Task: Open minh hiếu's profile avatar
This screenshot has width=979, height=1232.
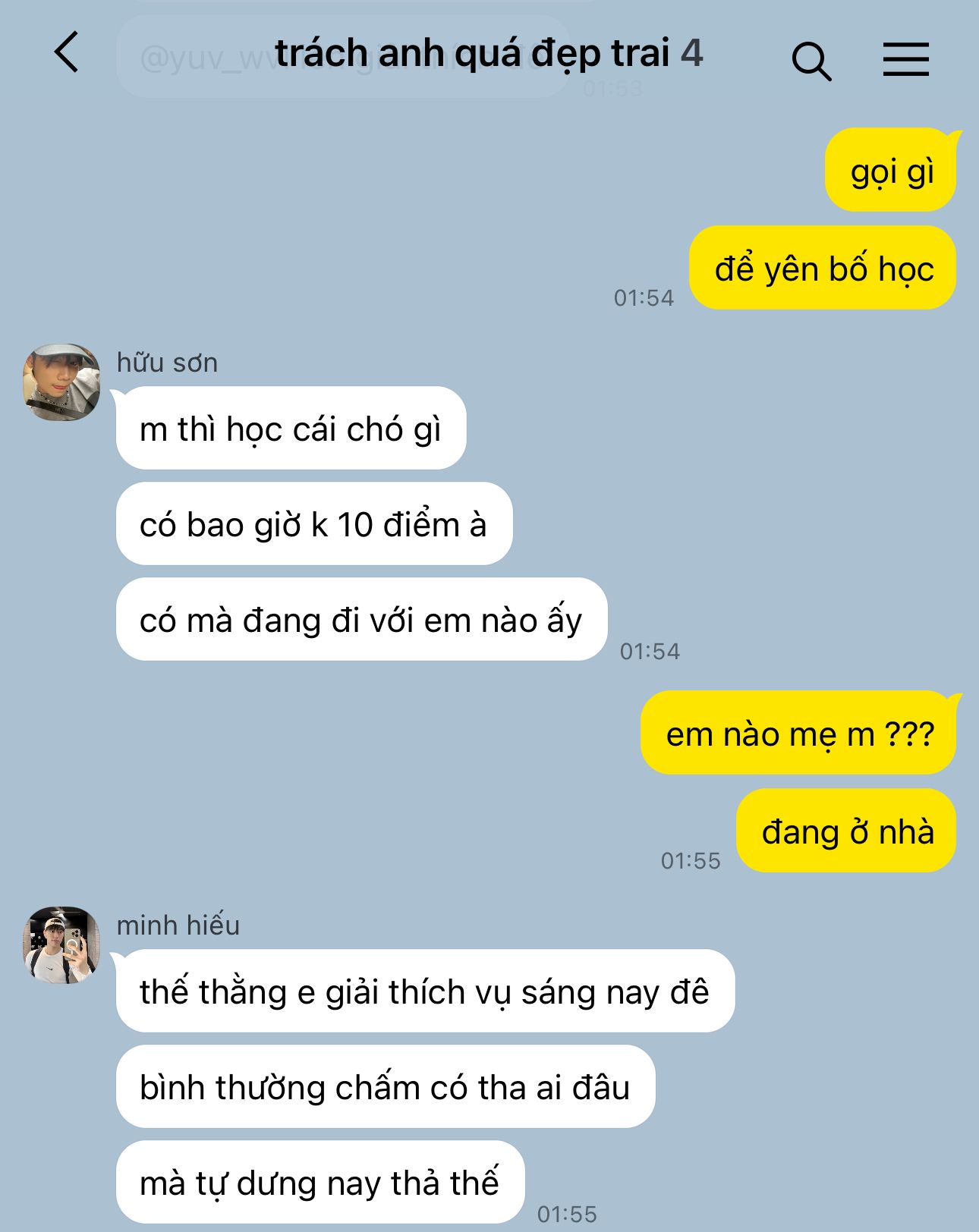Action: [61, 944]
